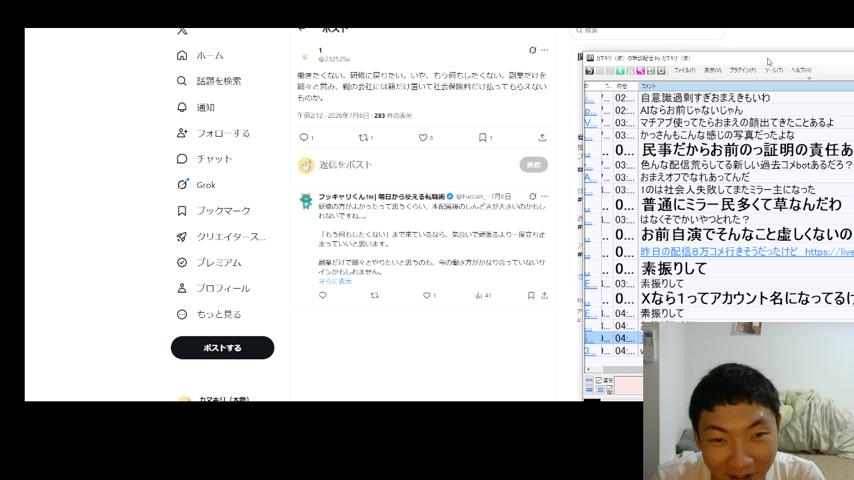Click first black toolbar icon in comment viewer
Image resolution: width=854 pixels, height=480 pixels.
pyautogui.click(x=589, y=71)
